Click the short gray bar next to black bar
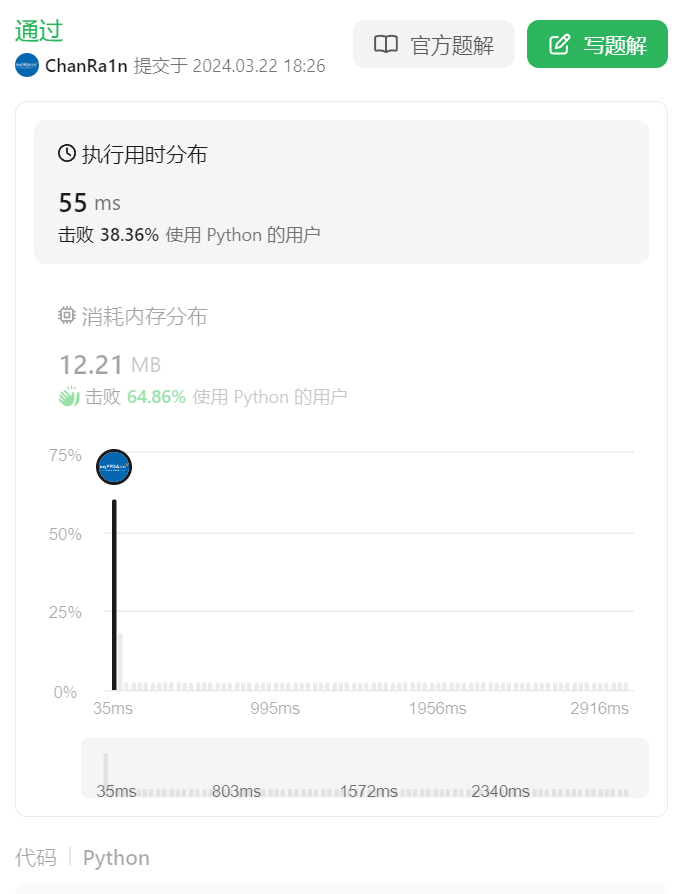 click(120, 661)
